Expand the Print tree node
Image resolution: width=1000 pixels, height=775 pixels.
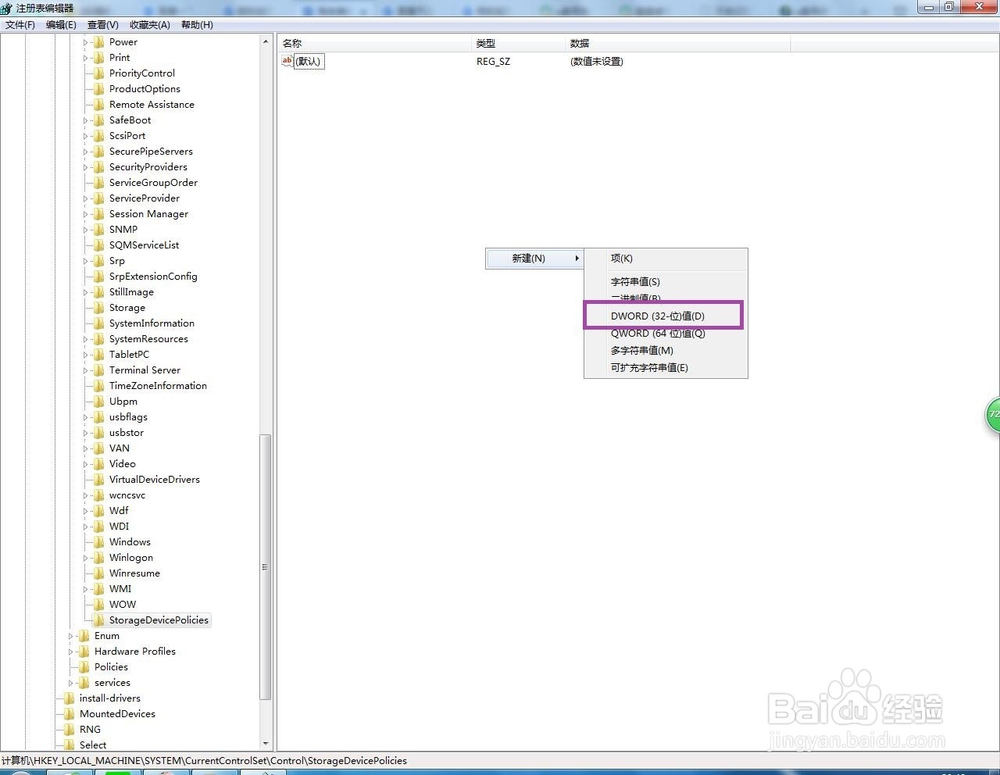85,58
